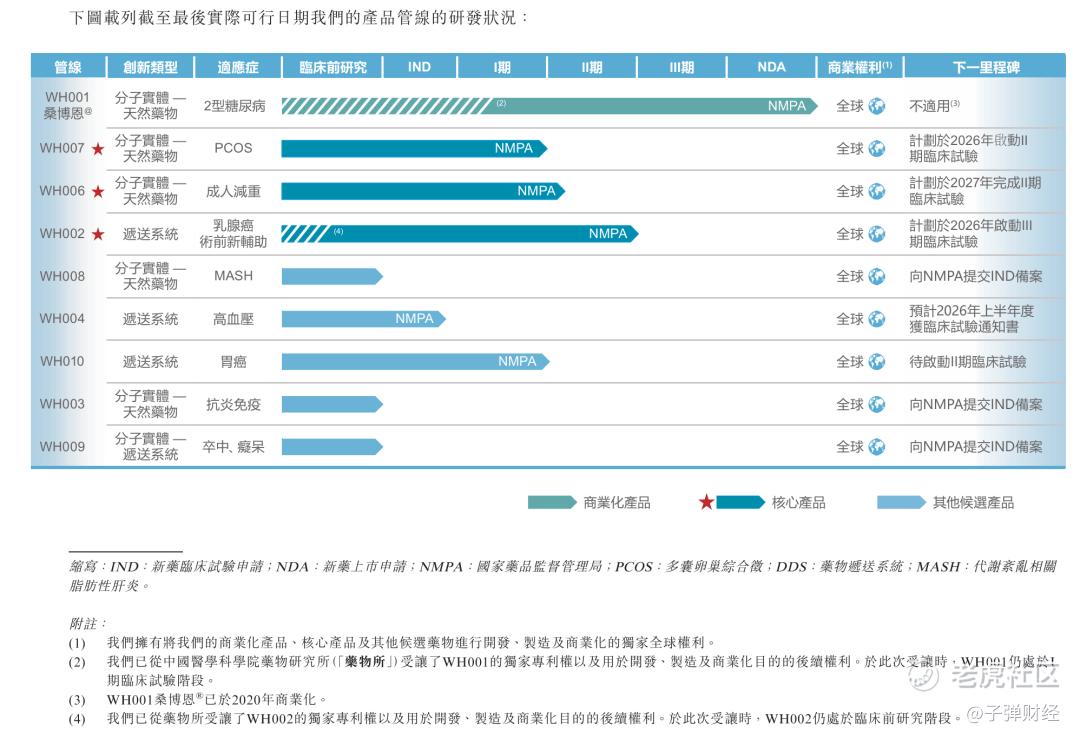Click the WH010 胃癌 progress bar
Screen dimensions: 1080x738
pos(415,362)
